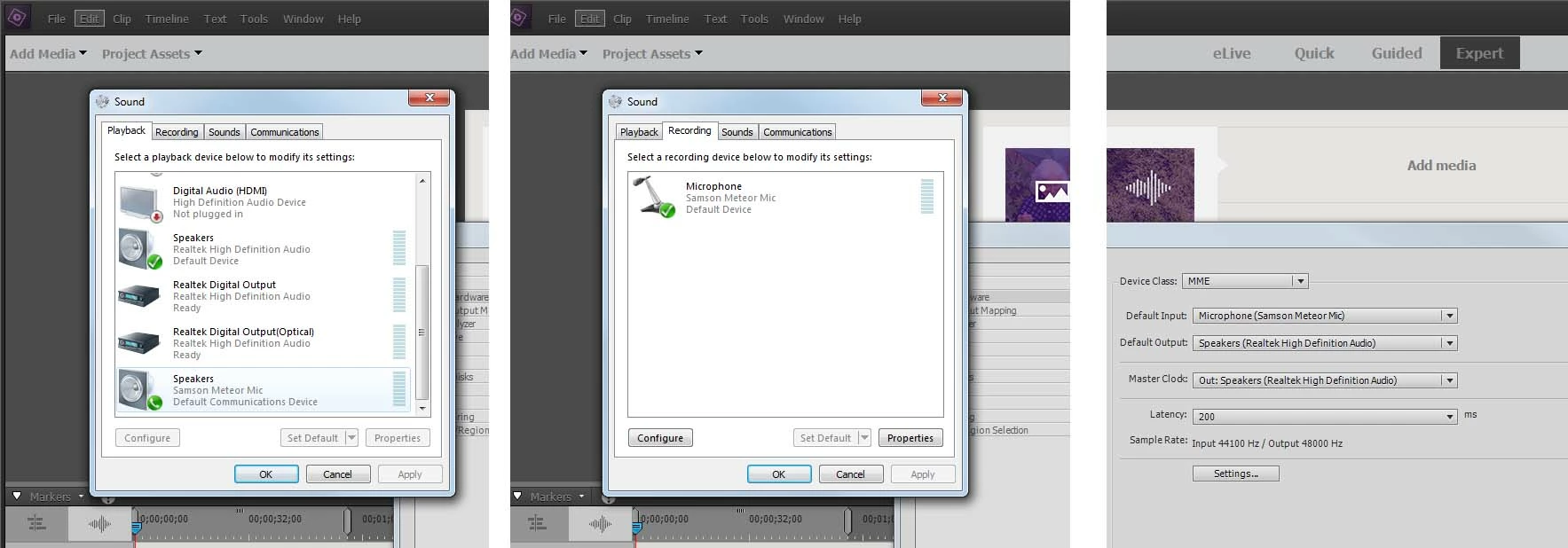1568x548 pixels.
Task: Click Cancel in the Playback Sound dialog
Action: click(x=338, y=474)
